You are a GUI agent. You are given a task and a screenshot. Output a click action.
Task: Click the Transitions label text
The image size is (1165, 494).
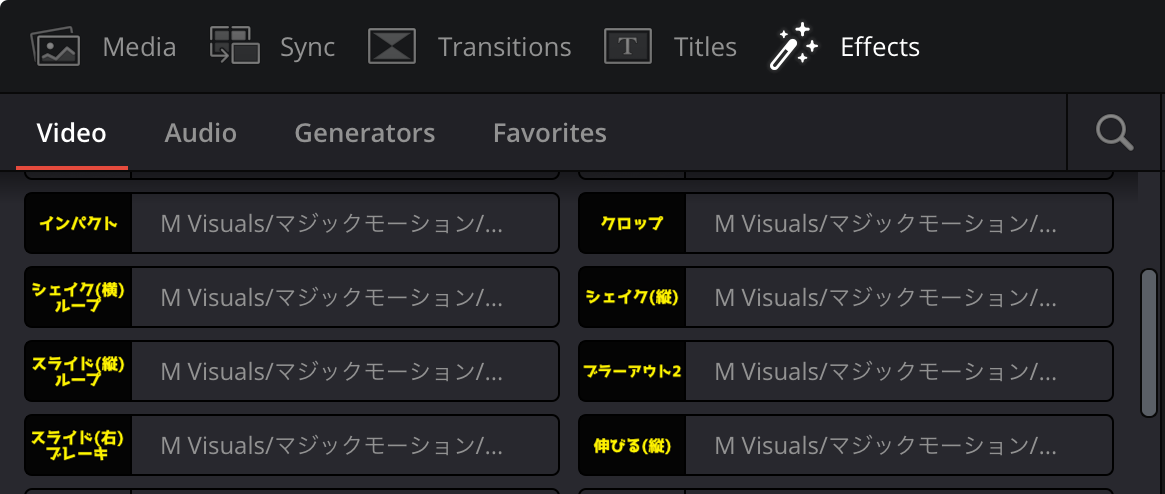pos(504,47)
